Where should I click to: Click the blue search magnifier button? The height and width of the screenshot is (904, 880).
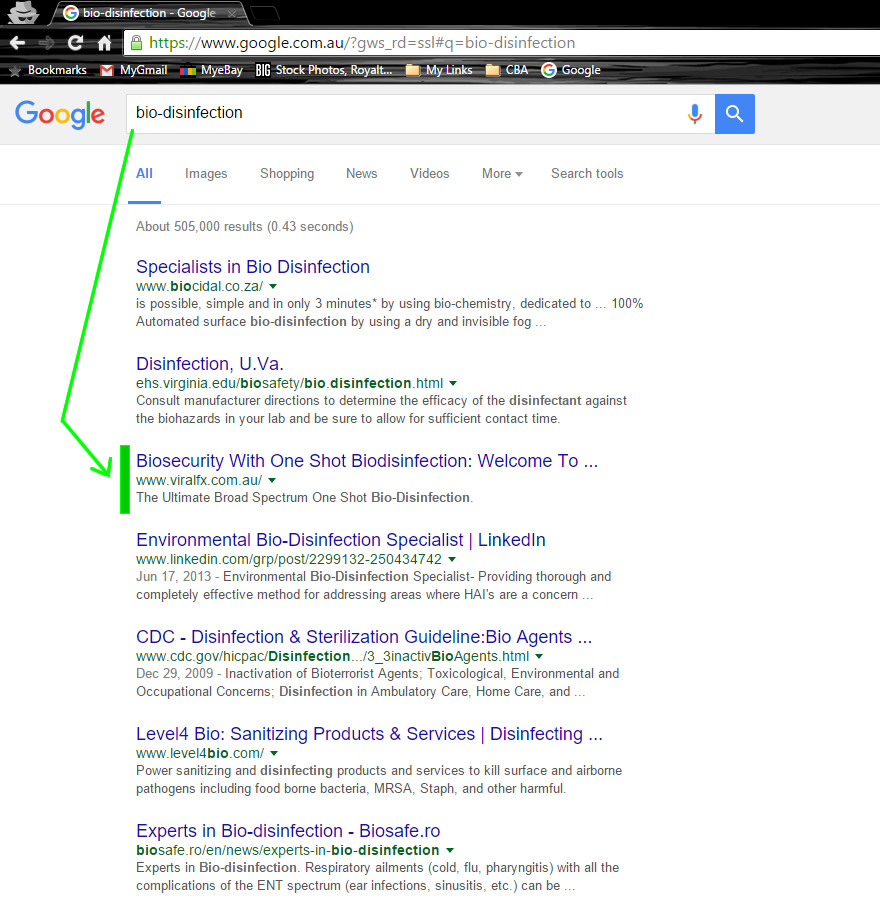735,114
